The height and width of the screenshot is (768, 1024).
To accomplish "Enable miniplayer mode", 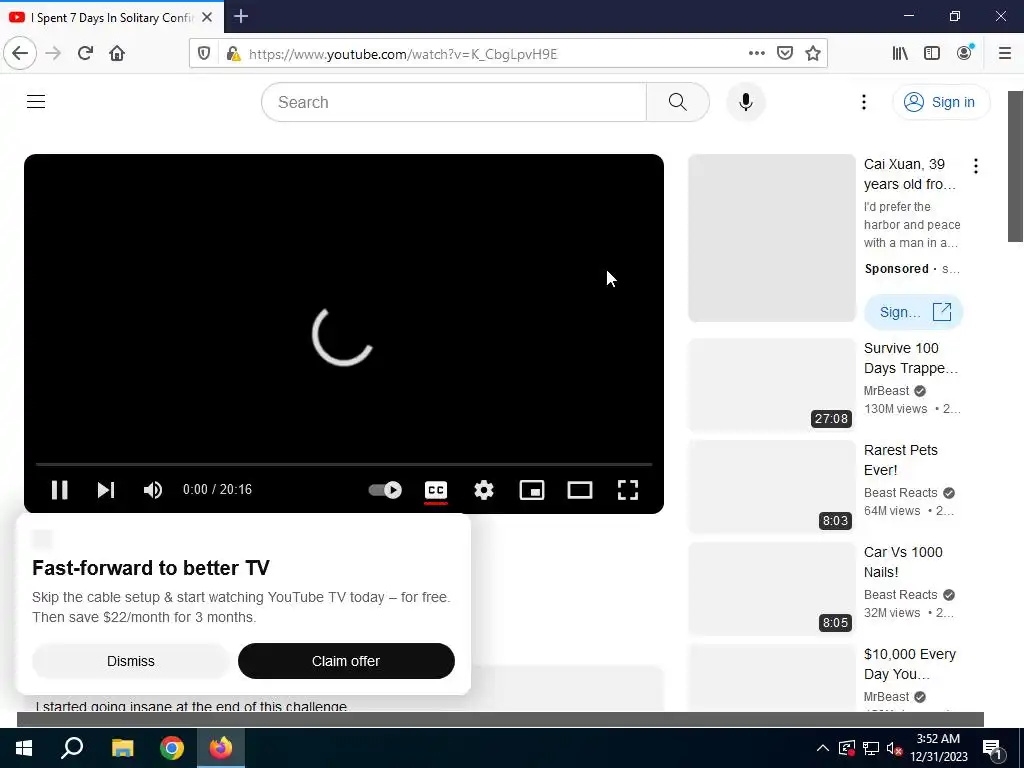I will [x=532, y=490].
